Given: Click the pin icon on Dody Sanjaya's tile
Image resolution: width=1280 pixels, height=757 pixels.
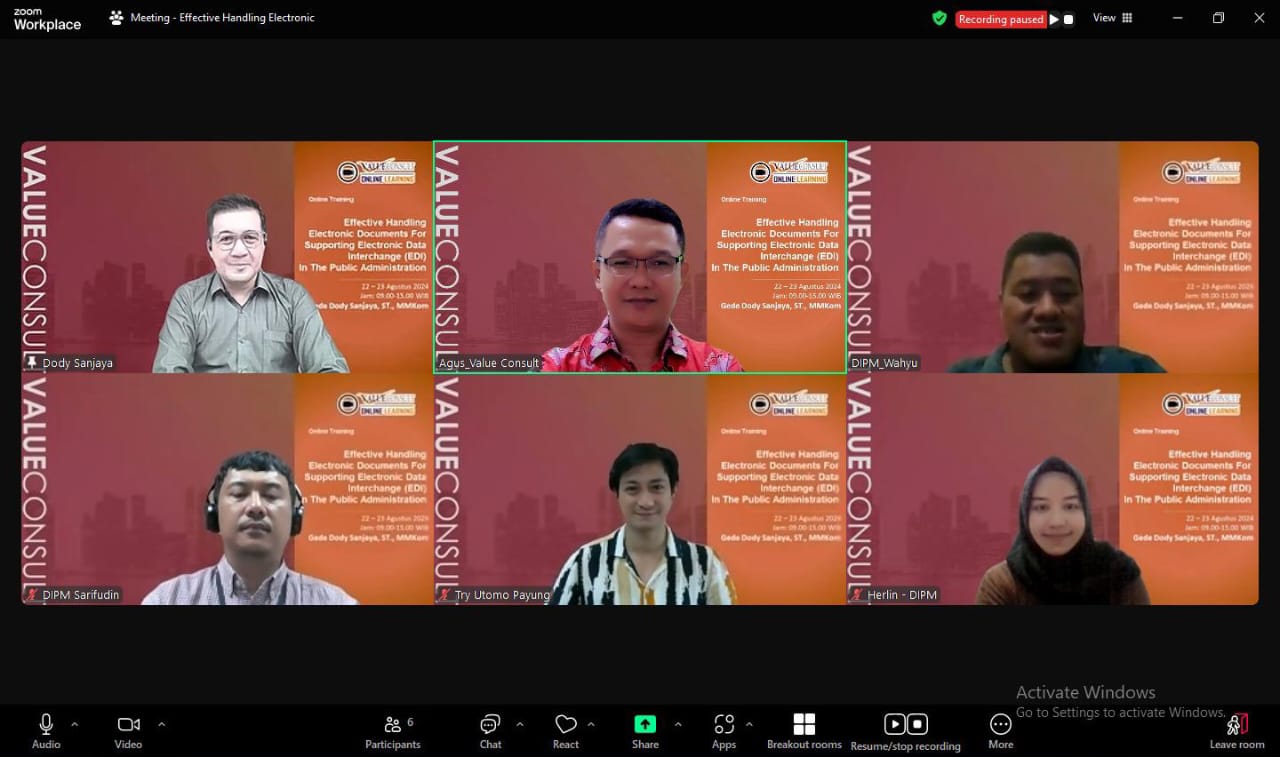Looking at the screenshot, I should (x=32, y=363).
